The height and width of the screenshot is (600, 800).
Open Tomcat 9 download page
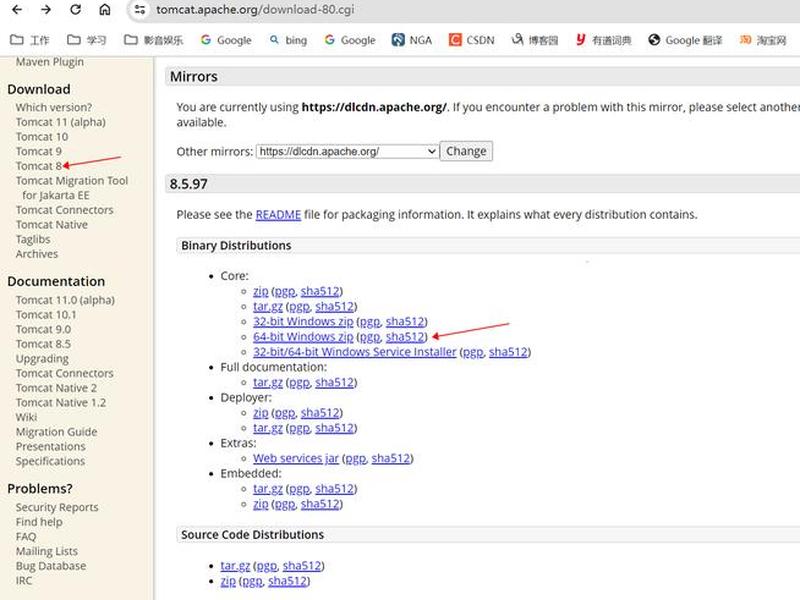pos(39,152)
